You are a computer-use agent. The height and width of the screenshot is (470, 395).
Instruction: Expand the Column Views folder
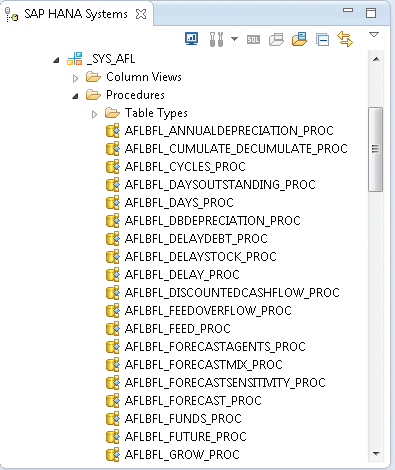[76, 78]
